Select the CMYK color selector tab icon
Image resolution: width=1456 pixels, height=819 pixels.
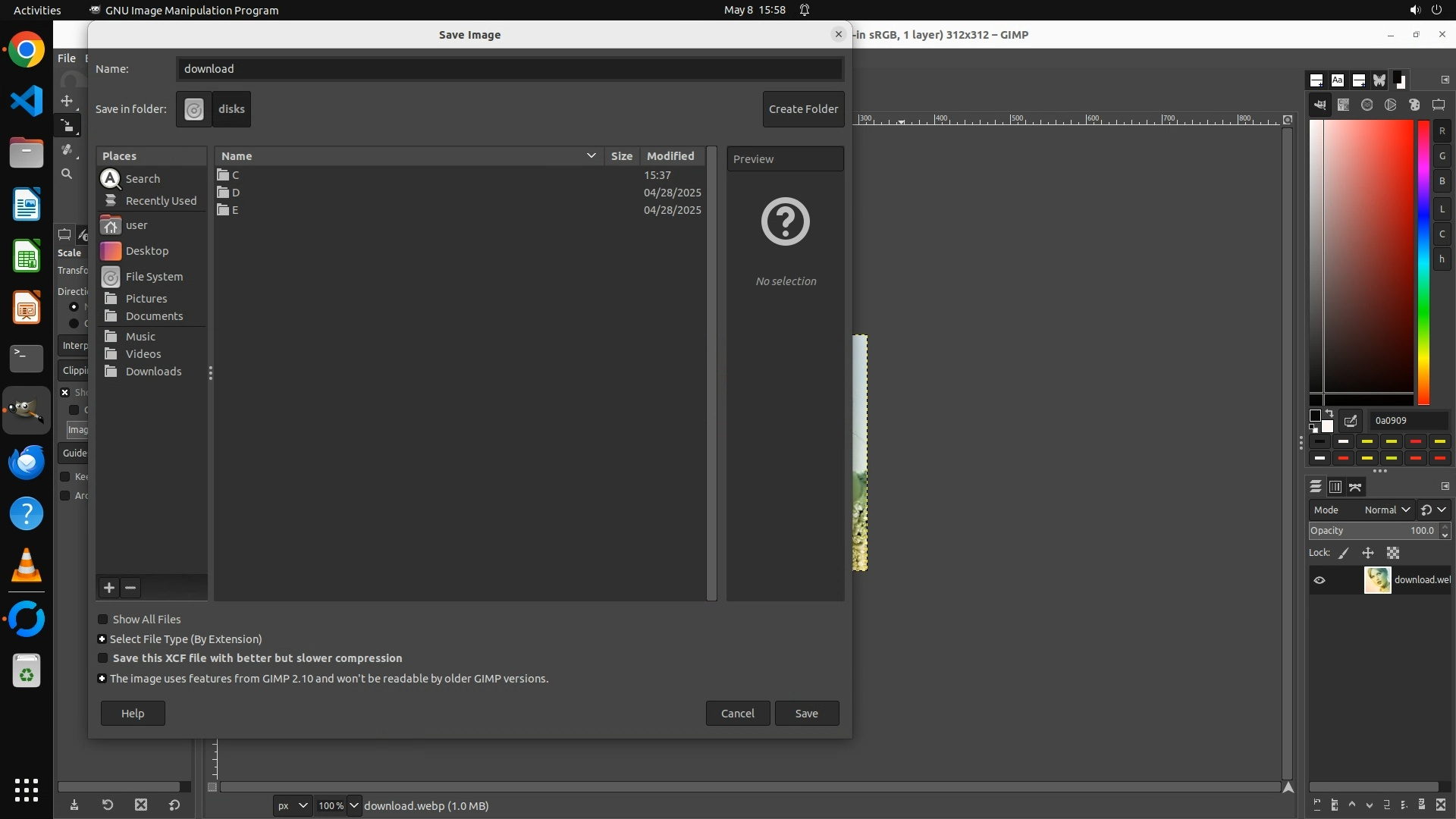click(1344, 105)
